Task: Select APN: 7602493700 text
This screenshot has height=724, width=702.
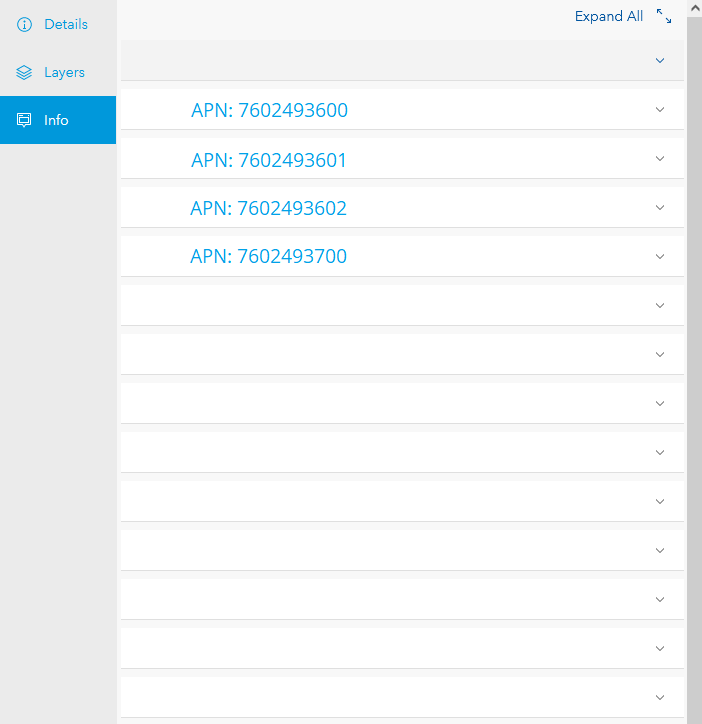Action: [268, 256]
